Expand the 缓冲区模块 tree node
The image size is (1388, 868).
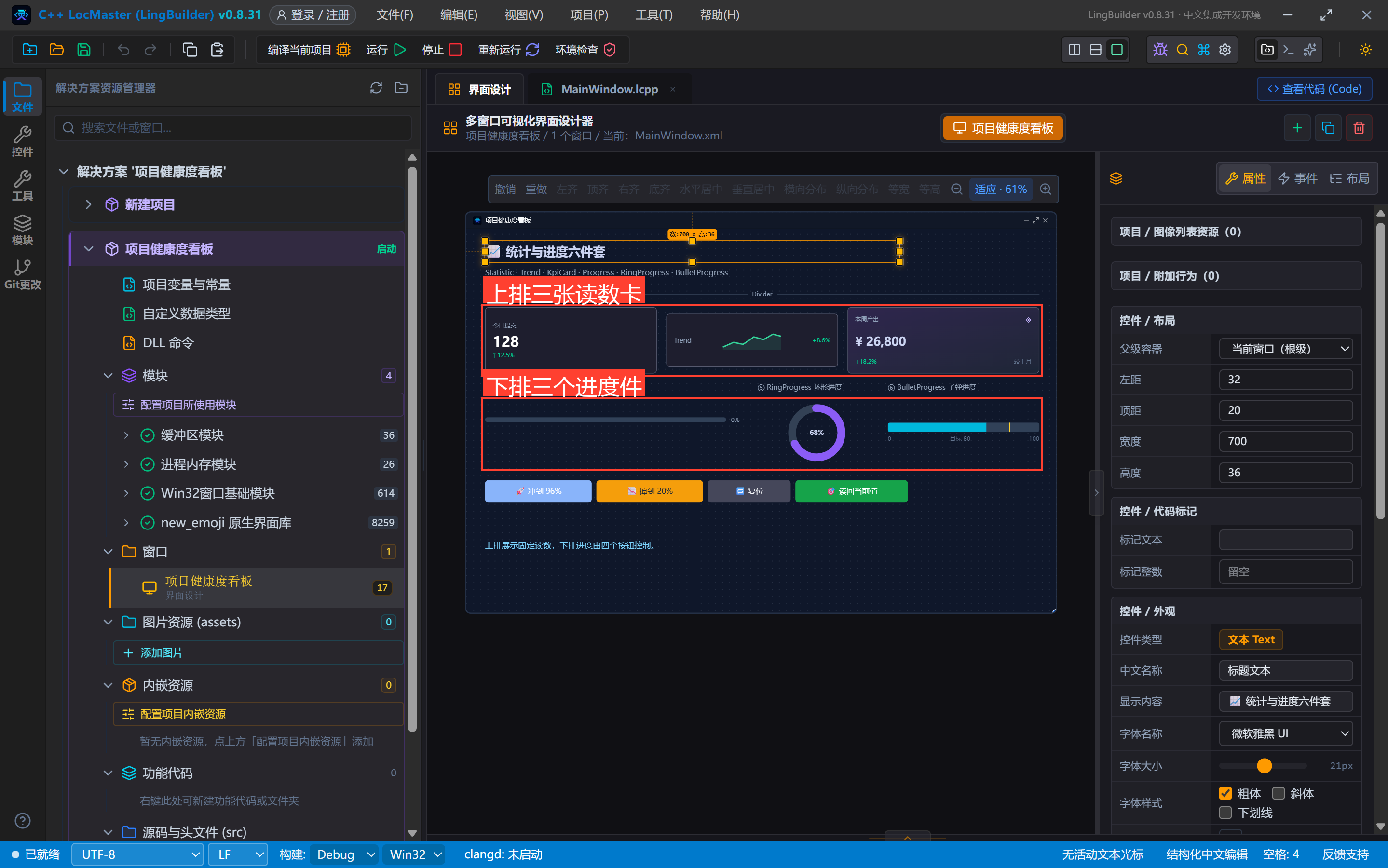(x=126, y=435)
